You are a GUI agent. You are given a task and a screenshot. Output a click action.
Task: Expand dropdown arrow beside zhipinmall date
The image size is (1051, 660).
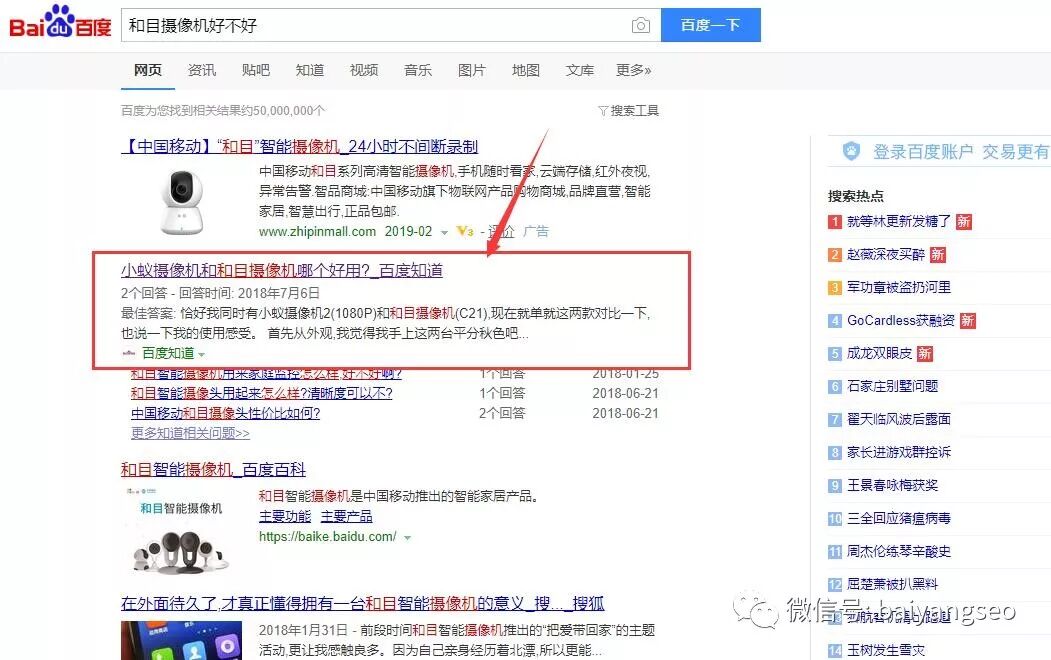444,233
